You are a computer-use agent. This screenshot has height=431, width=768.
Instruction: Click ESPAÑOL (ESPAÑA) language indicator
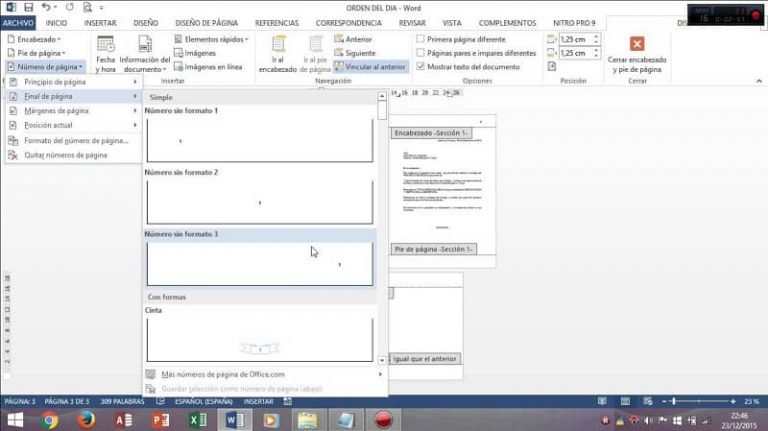(204, 402)
